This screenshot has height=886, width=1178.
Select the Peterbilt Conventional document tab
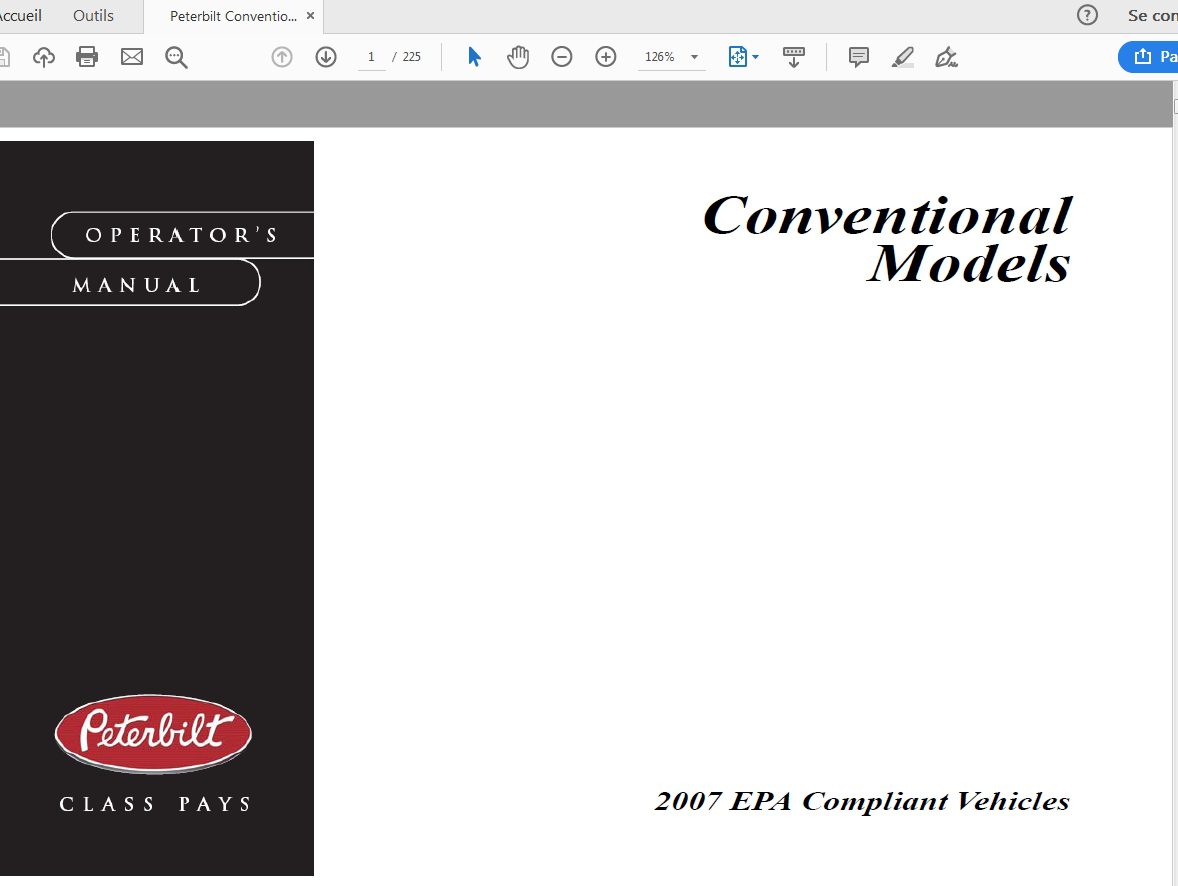tap(233, 16)
